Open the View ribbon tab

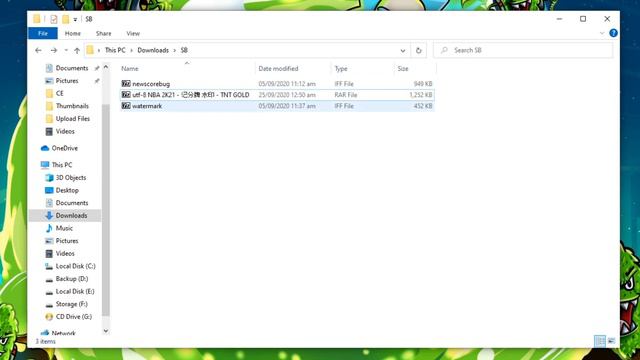[133, 33]
